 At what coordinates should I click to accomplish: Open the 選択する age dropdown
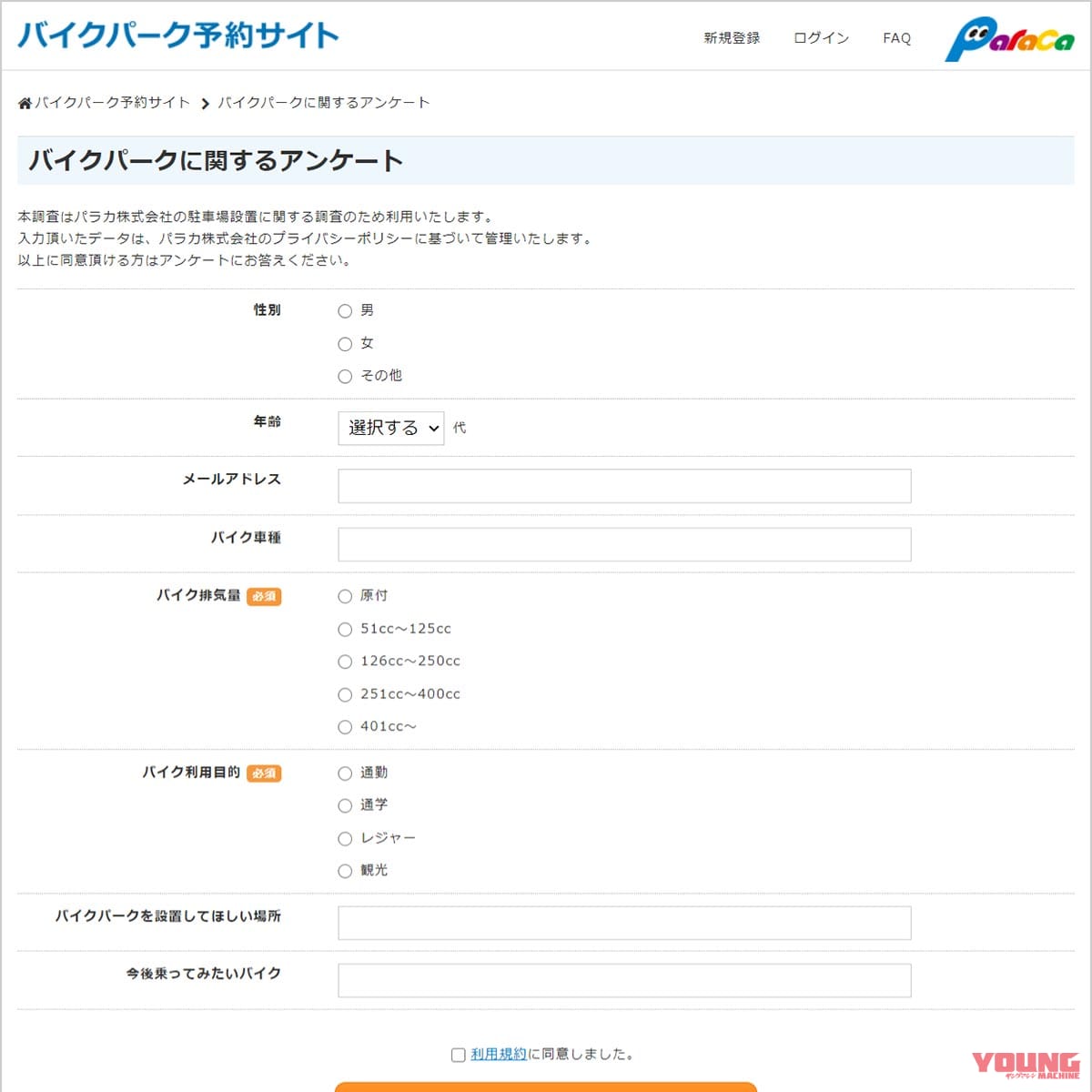pyautogui.click(x=390, y=428)
